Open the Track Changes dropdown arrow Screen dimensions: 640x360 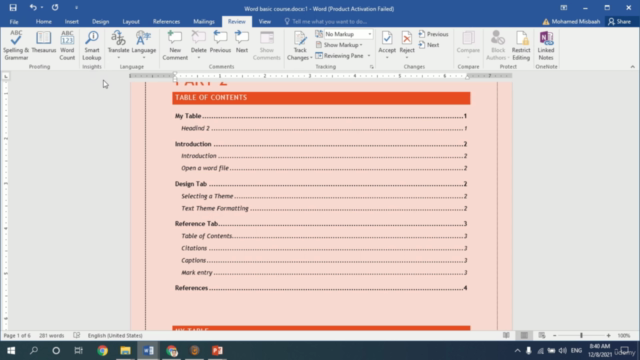pyautogui.click(x=311, y=58)
